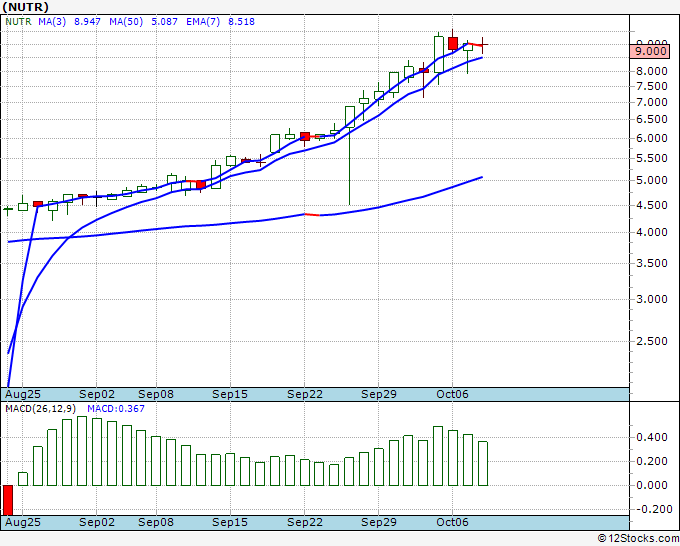
Task: Click the 8.000 price axis label
Action: point(651,71)
